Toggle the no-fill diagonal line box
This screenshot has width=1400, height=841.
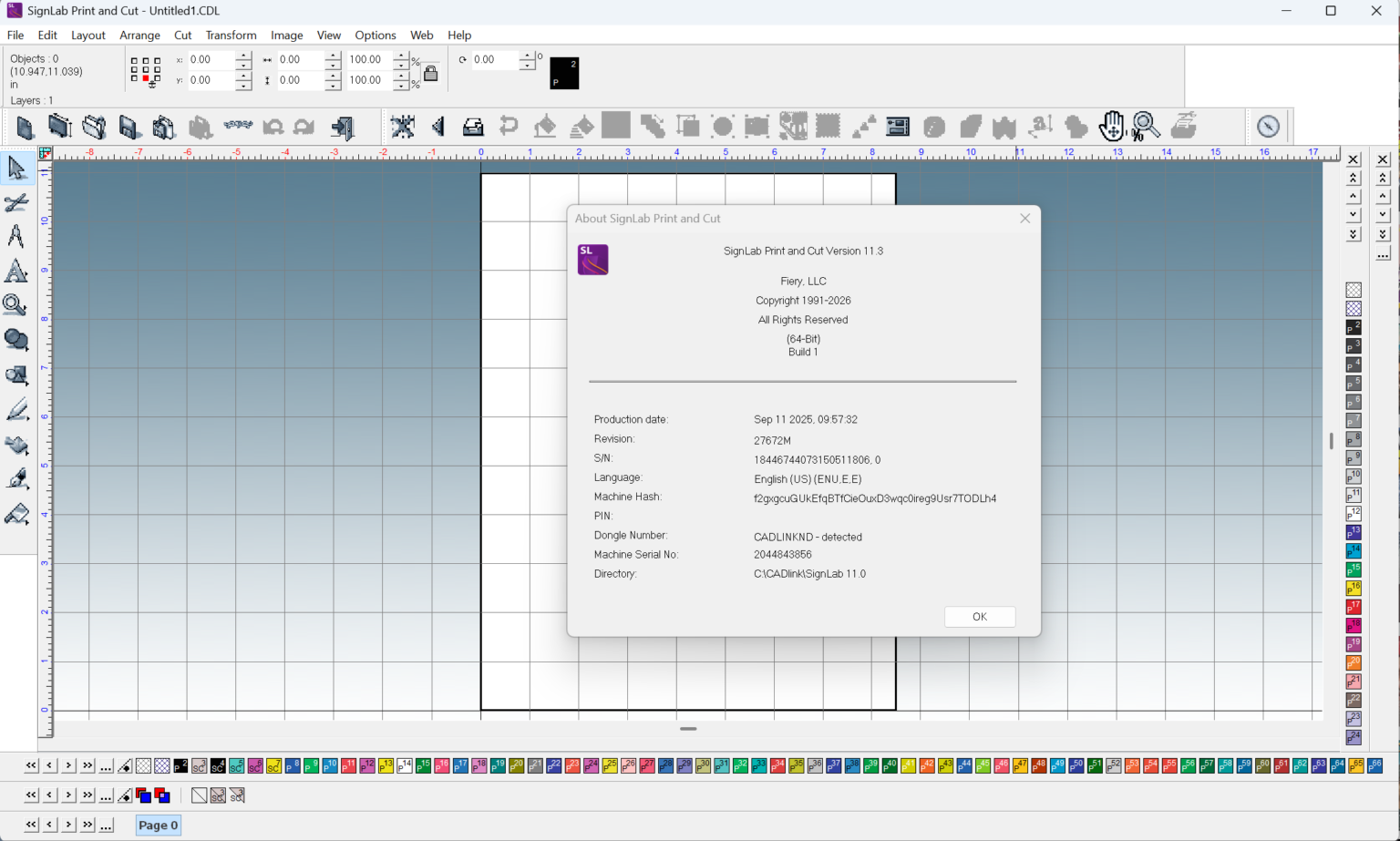point(199,795)
